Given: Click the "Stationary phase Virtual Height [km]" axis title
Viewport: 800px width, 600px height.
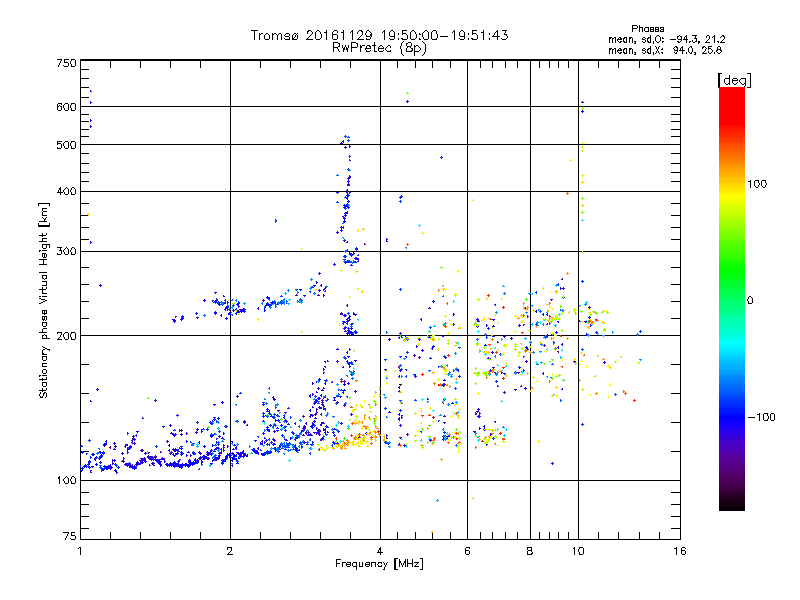Looking at the screenshot, I should pos(44,300).
